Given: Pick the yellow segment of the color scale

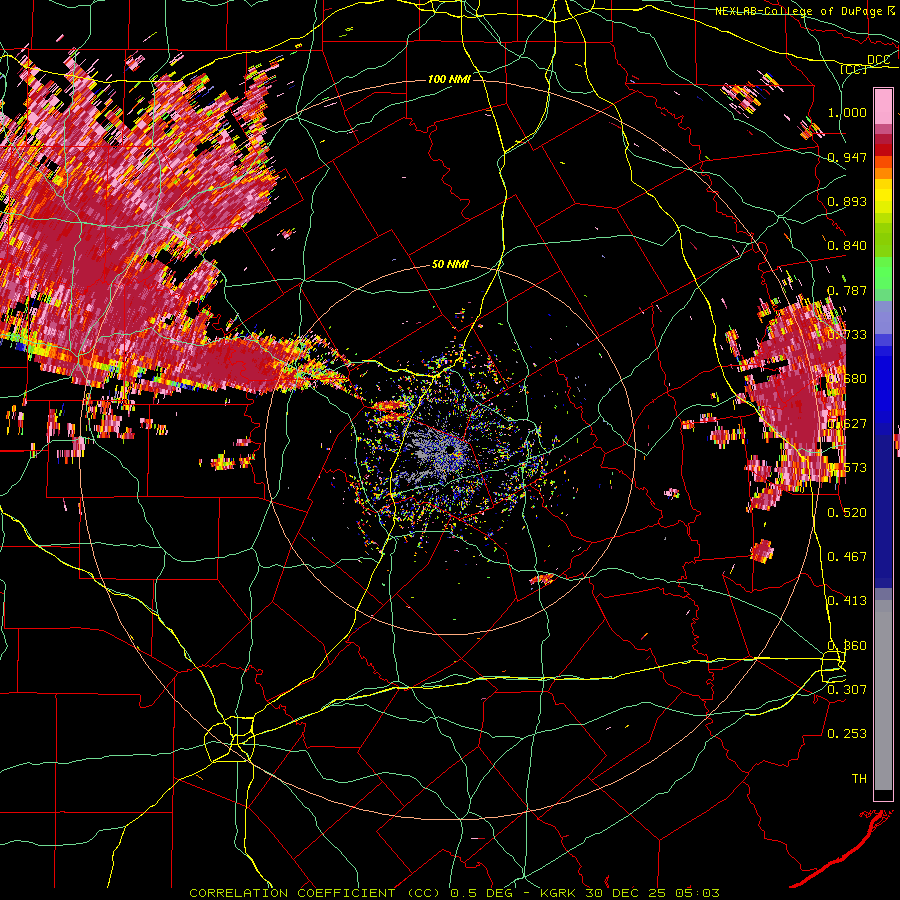Looking at the screenshot, I should pos(883,197).
